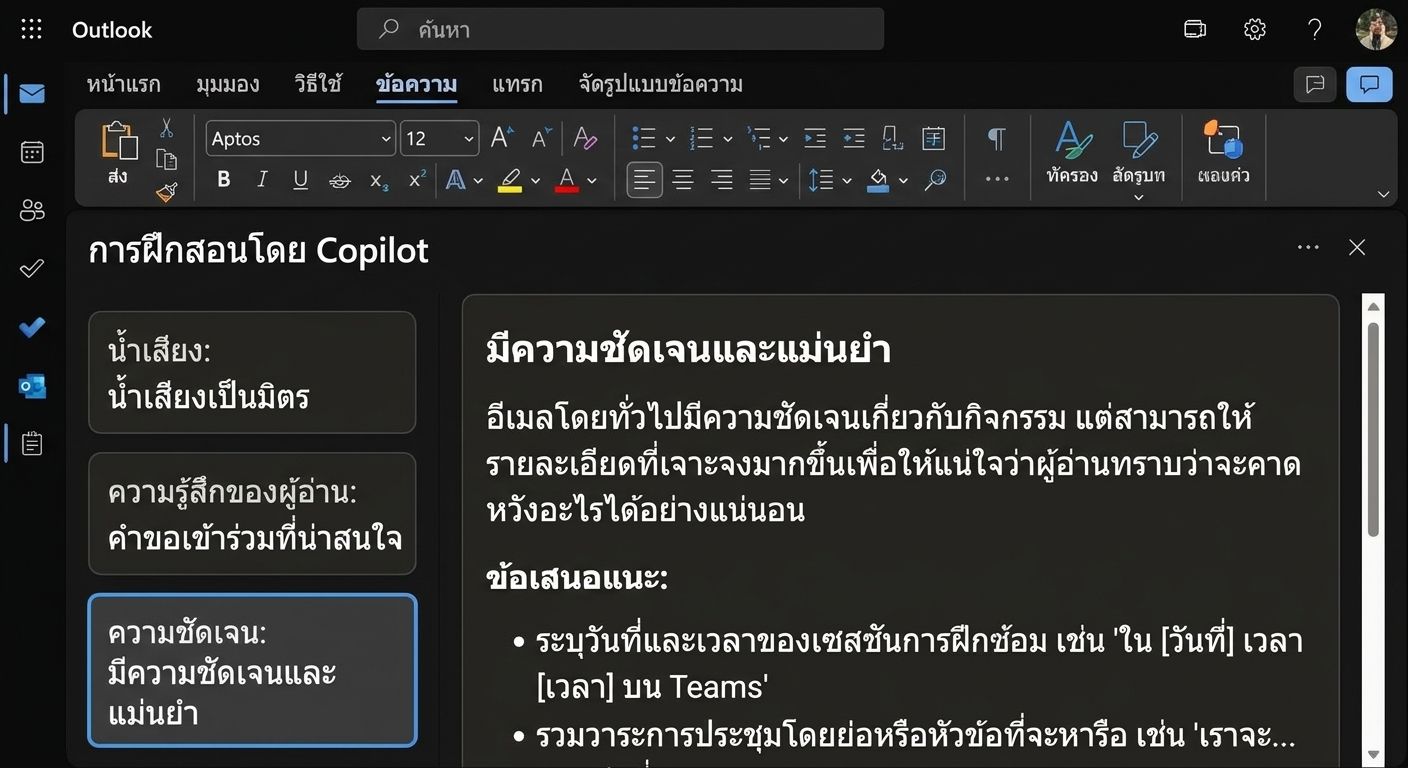
Task: Open the Outlook app icon in sidebar
Action: (x=32, y=386)
